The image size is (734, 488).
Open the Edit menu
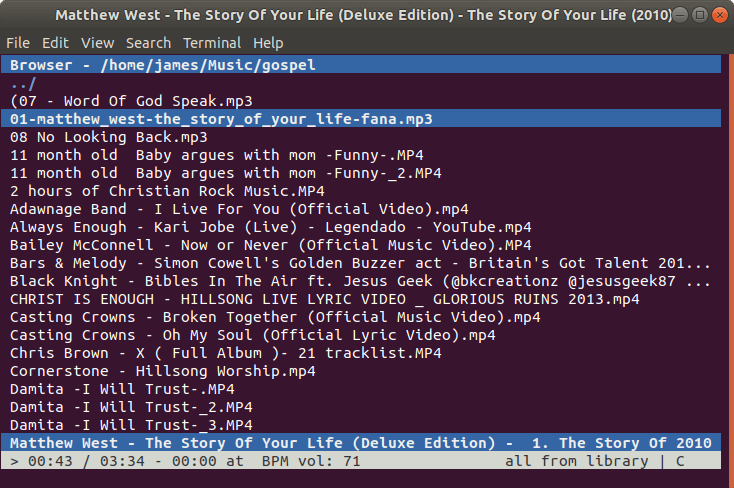[55, 43]
